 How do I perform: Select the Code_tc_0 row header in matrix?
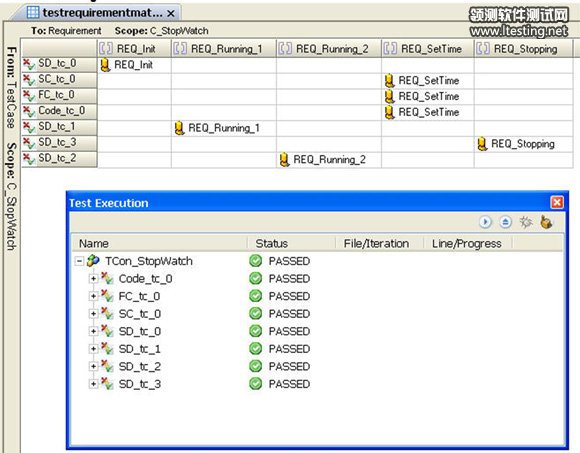pyautogui.click(x=59, y=111)
